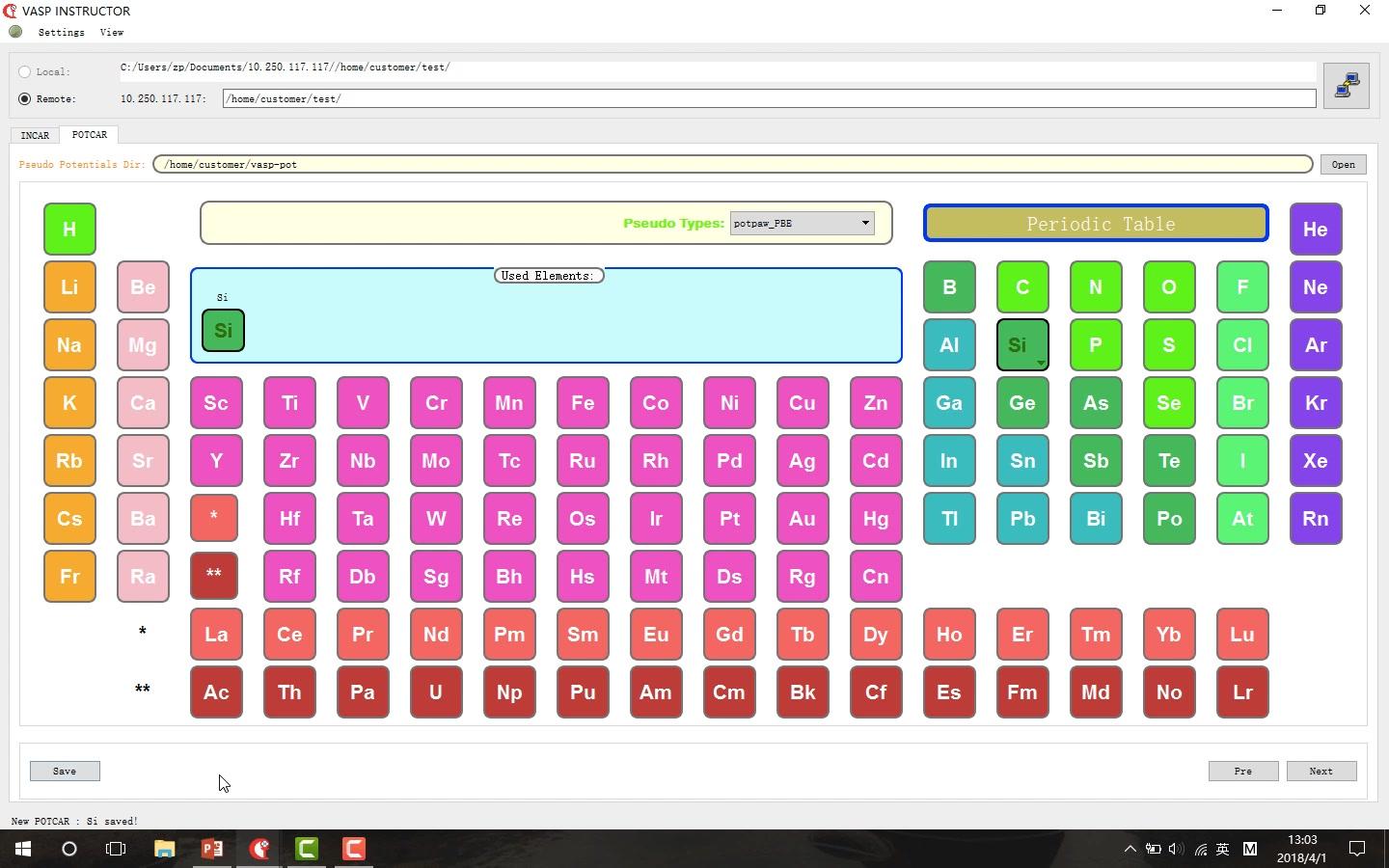Viewport: 1389px width, 868px height.
Task: Switch to the INCAR tab
Action: 35,135
